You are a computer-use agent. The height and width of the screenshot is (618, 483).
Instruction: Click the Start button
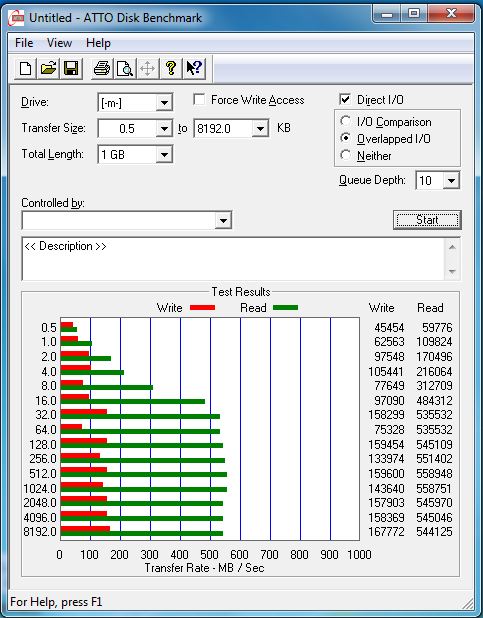[427, 220]
